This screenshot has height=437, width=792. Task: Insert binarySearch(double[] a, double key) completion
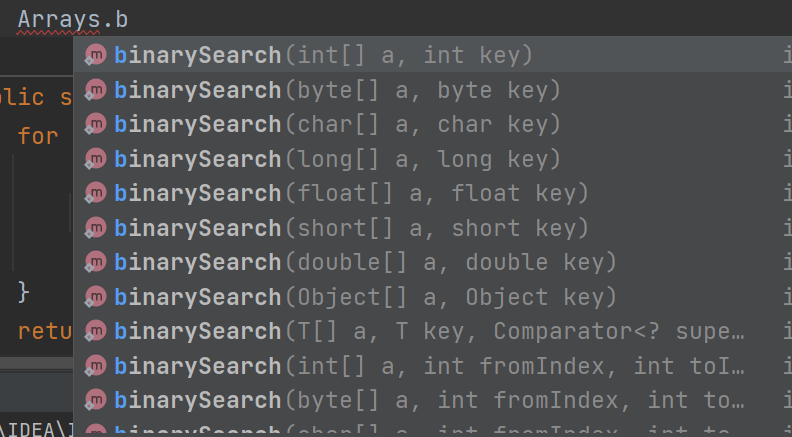tap(433, 262)
